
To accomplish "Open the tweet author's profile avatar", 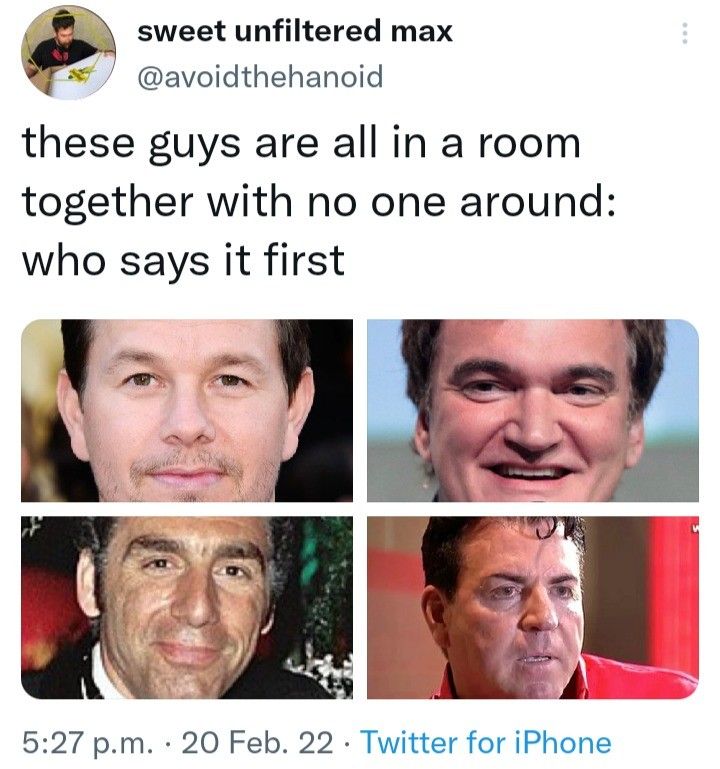I will [68, 52].
